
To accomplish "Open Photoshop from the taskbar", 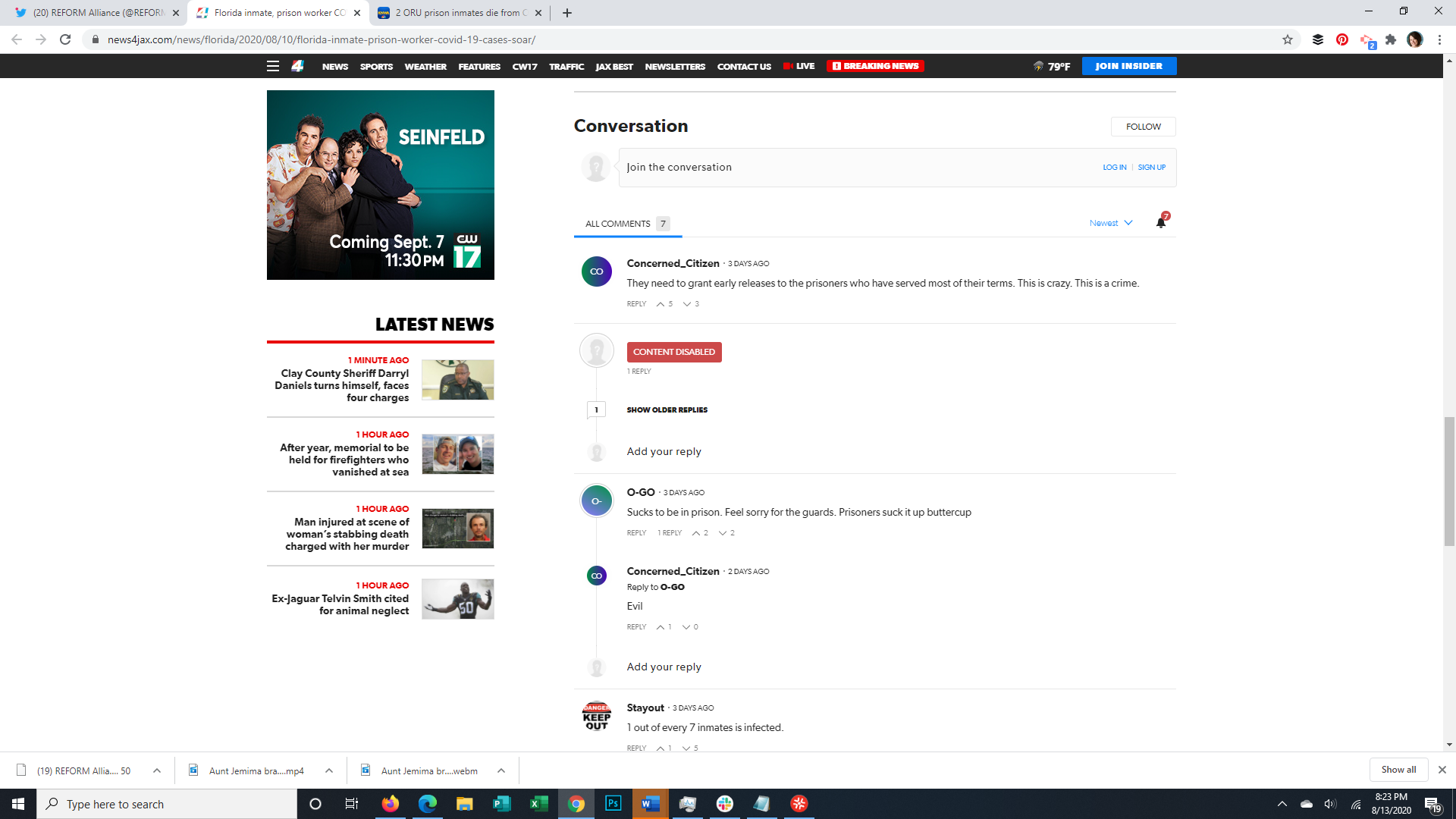I will 613,804.
